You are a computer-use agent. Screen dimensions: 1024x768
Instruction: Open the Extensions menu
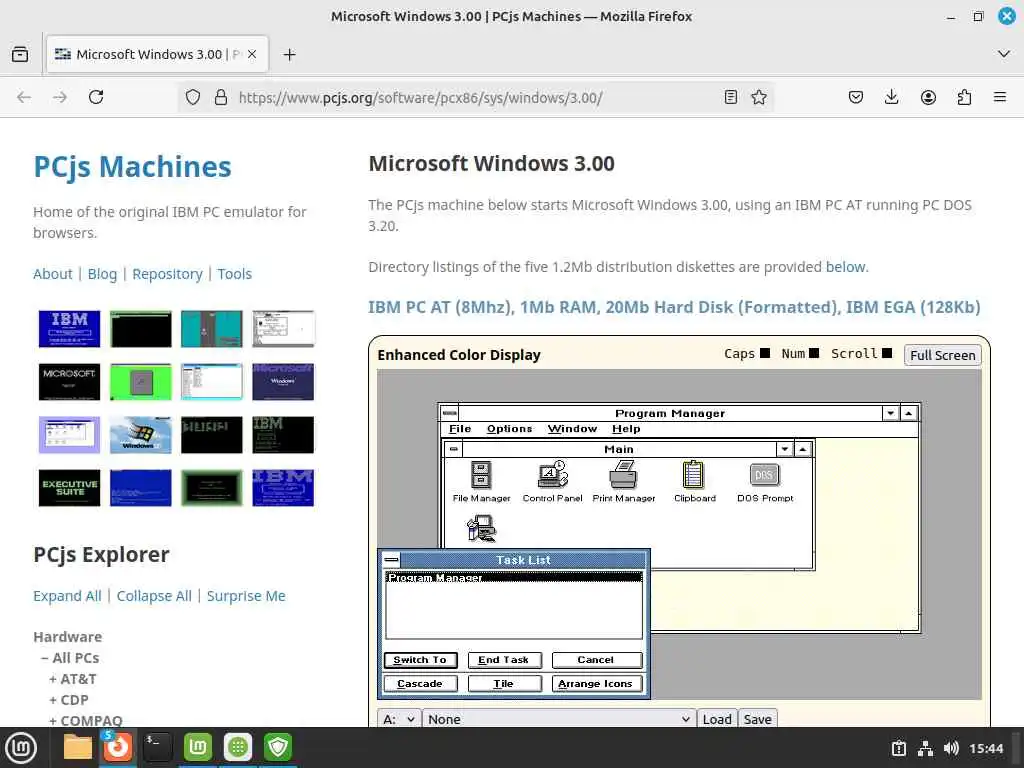point(964,97)
